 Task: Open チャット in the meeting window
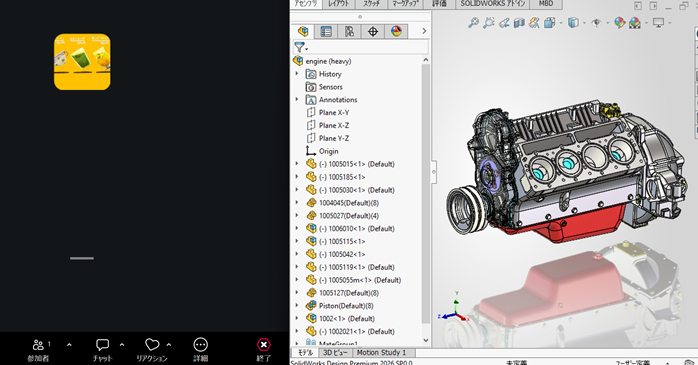tap(102, 349)
